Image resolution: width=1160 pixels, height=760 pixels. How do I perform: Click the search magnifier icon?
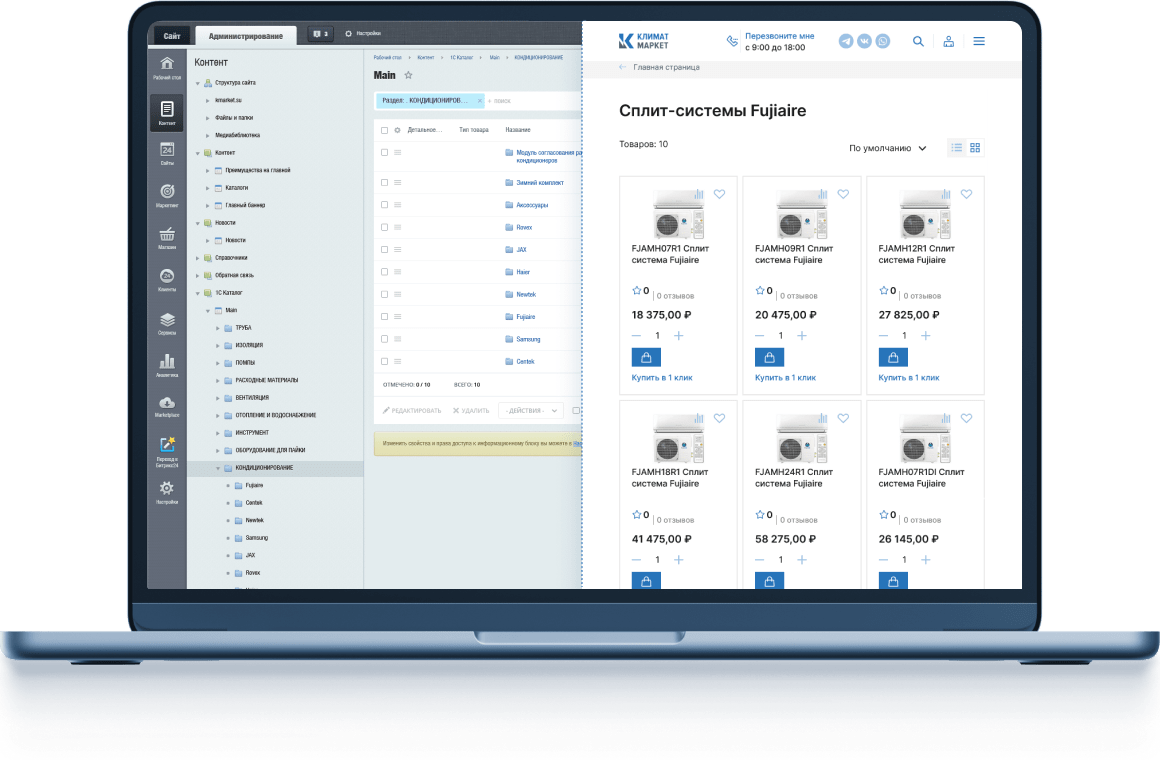click(x=918, y=41)
